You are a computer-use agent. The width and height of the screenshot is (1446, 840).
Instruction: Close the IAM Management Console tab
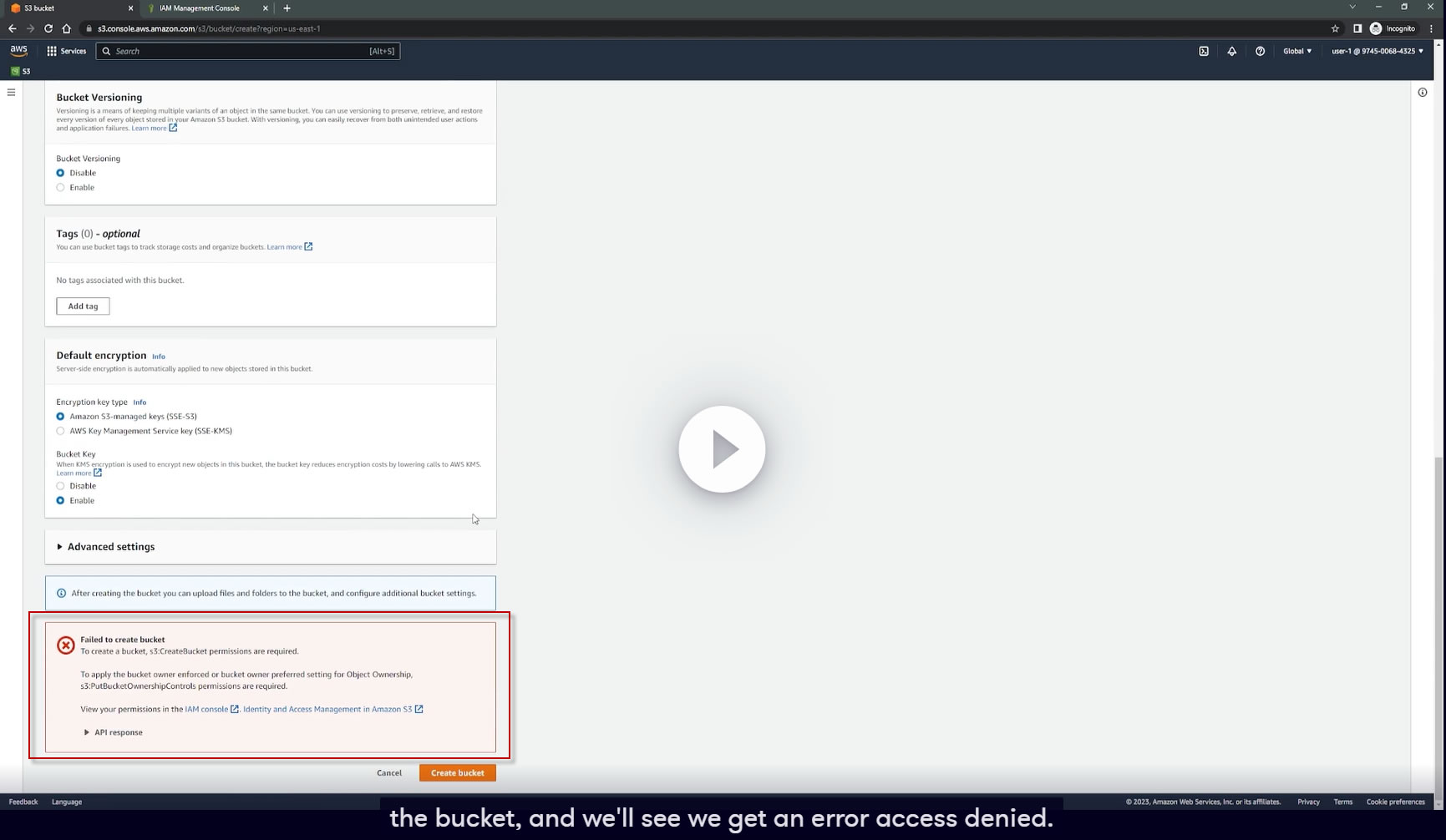pos(266,8)
